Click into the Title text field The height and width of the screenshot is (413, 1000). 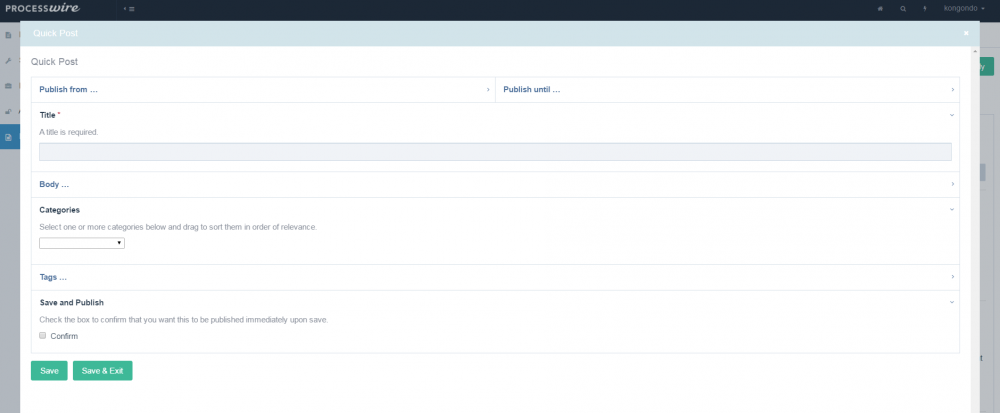click(495, 152)
